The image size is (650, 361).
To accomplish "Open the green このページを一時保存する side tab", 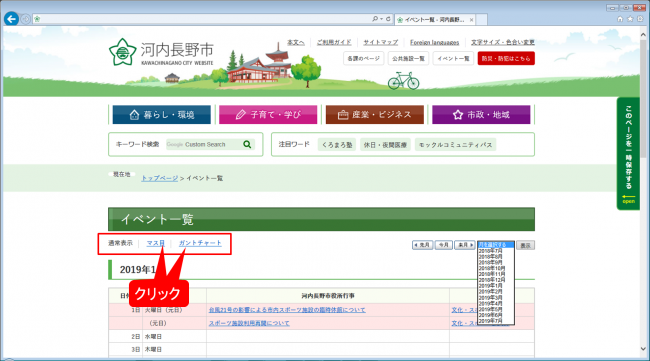I will click(628, 153).
